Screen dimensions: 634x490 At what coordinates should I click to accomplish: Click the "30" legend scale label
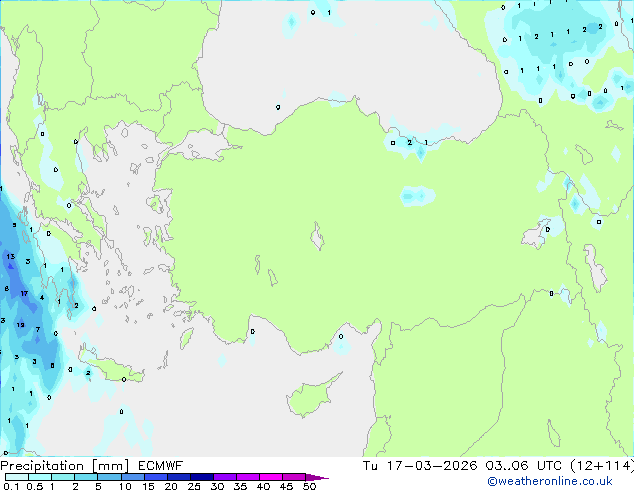click(x=217, y=486)
